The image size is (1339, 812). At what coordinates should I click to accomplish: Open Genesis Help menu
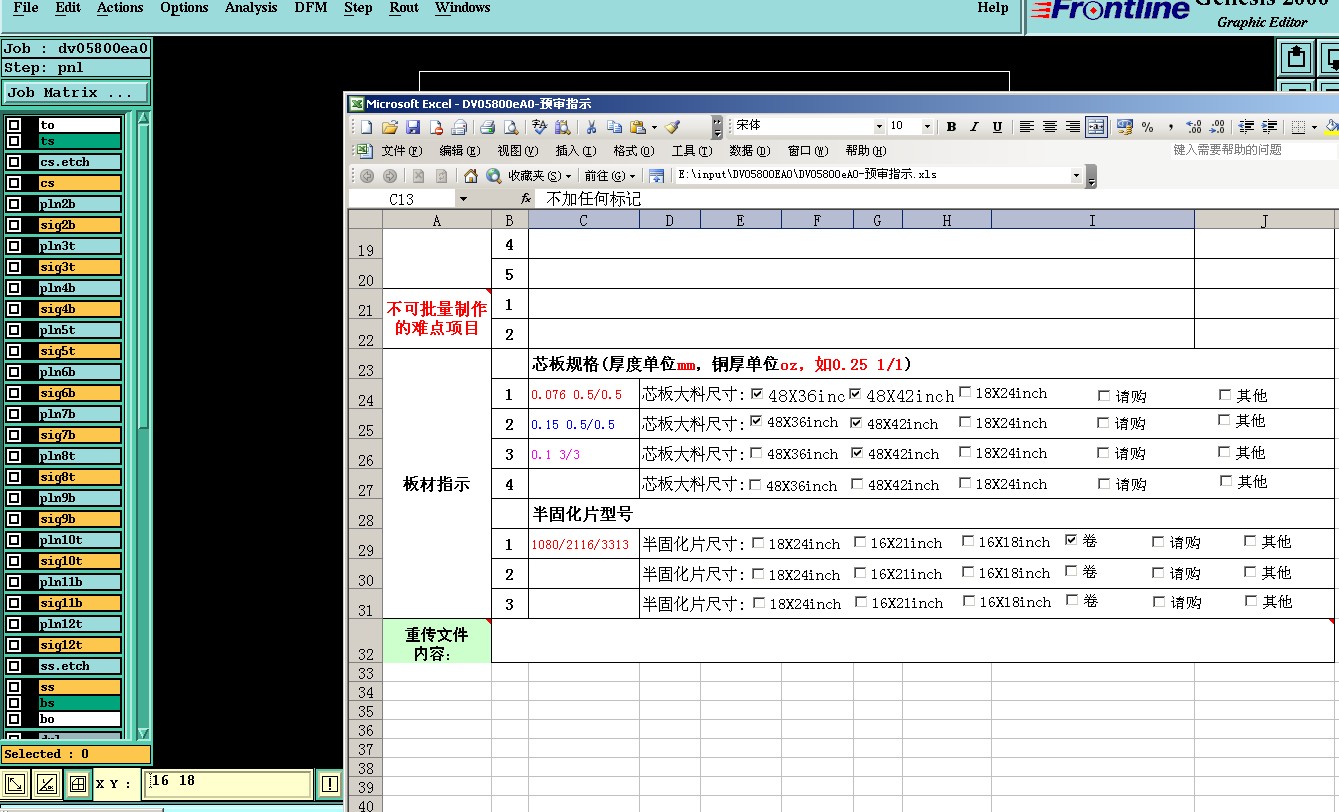coord(992,8)
